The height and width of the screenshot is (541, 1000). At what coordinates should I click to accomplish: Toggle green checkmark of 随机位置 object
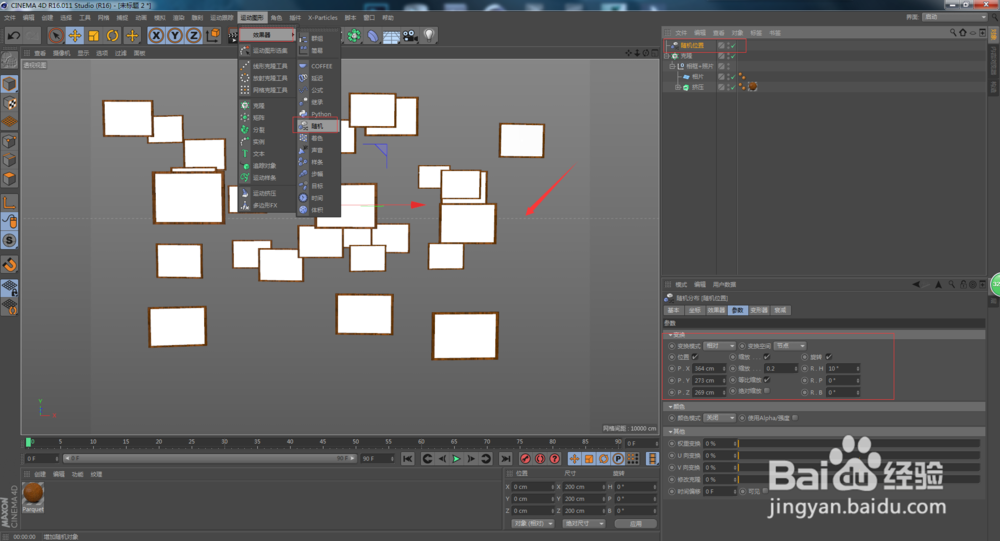(x=733, y=45)
